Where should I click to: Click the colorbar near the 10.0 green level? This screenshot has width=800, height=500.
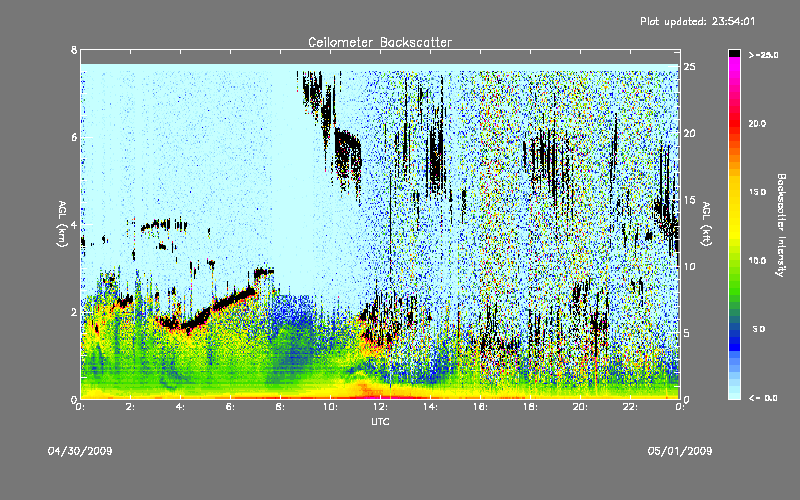tap(734, 261)
